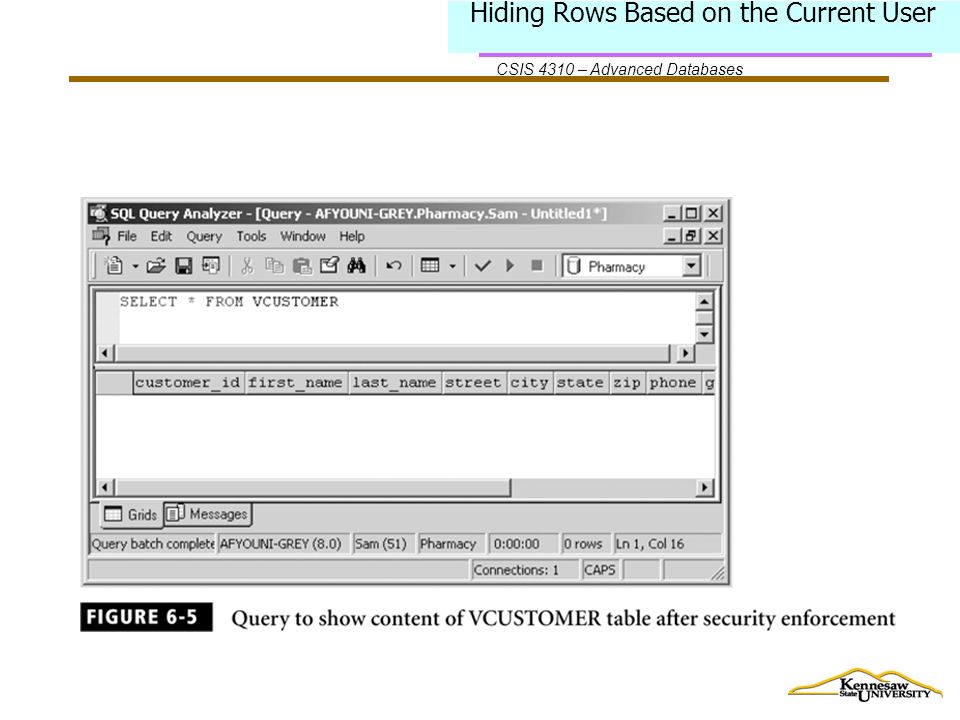The width and height of the screenshot is (960, 720).
Task: Switch to the Messages tab
Action: point(208,514)
